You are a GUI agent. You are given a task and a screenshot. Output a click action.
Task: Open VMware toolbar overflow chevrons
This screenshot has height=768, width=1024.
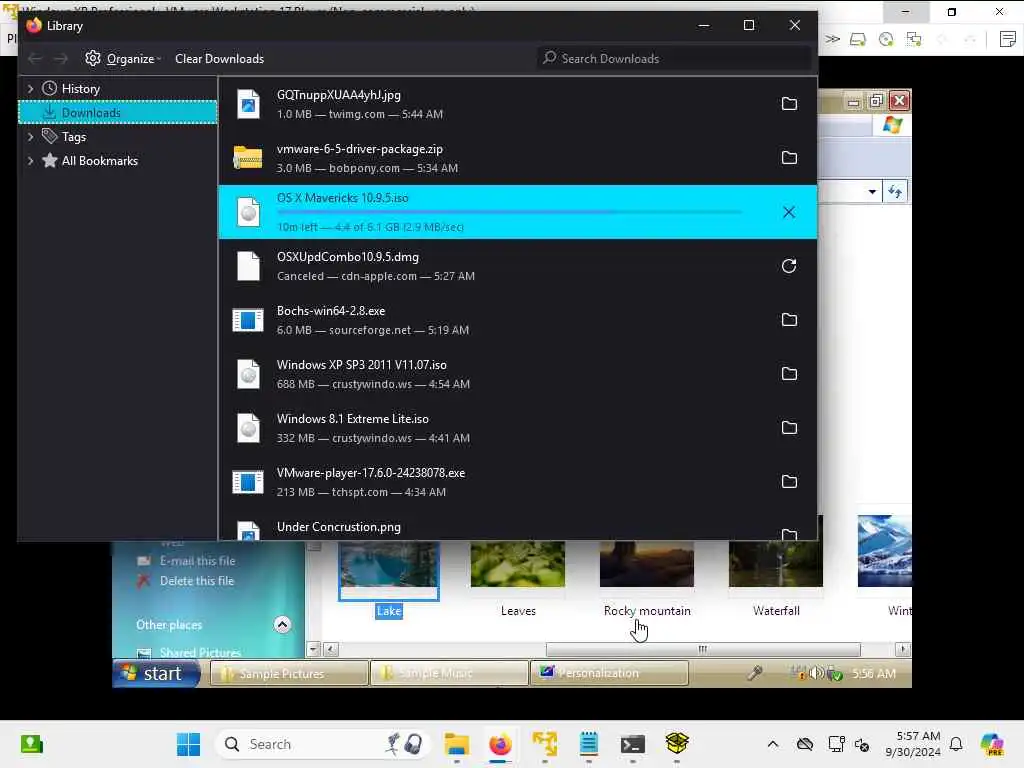832,39
